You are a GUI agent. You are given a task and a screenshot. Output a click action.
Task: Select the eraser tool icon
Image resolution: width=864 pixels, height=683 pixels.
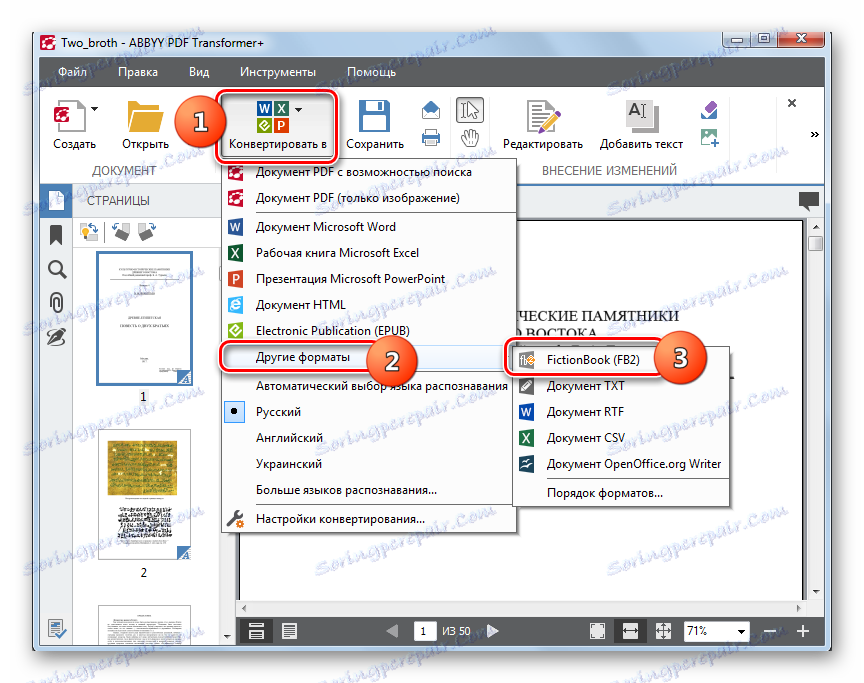tap(709, 110)
